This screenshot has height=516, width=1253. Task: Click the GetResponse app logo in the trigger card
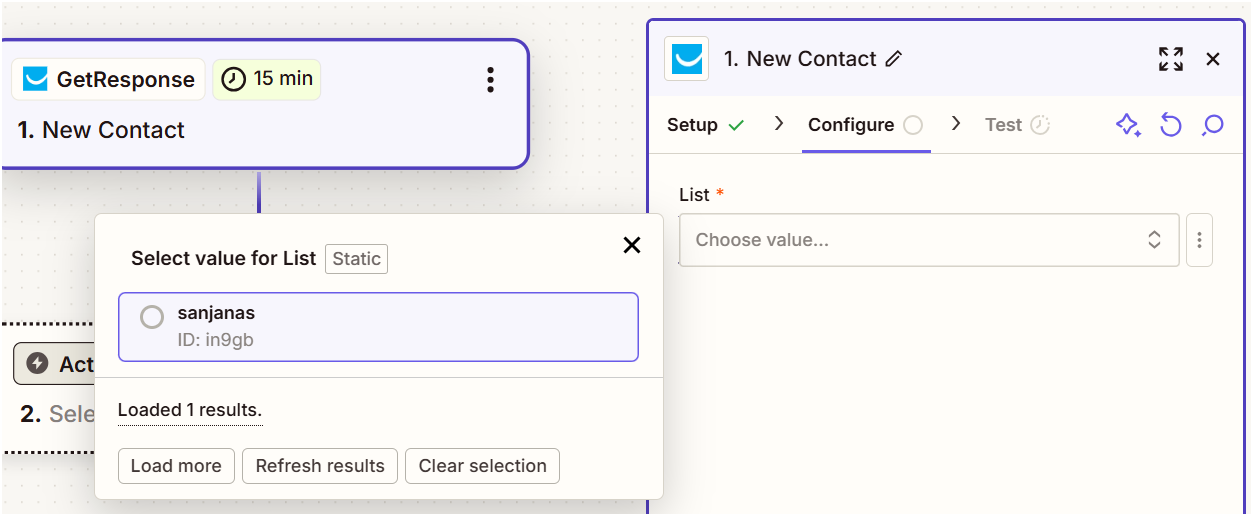36,79
